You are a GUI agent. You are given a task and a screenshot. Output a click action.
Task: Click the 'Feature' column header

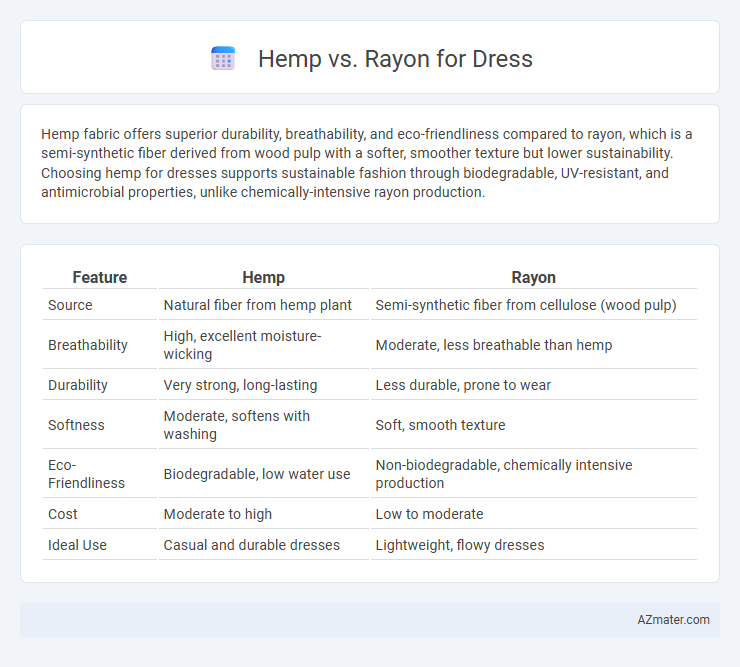click(100, 277)
